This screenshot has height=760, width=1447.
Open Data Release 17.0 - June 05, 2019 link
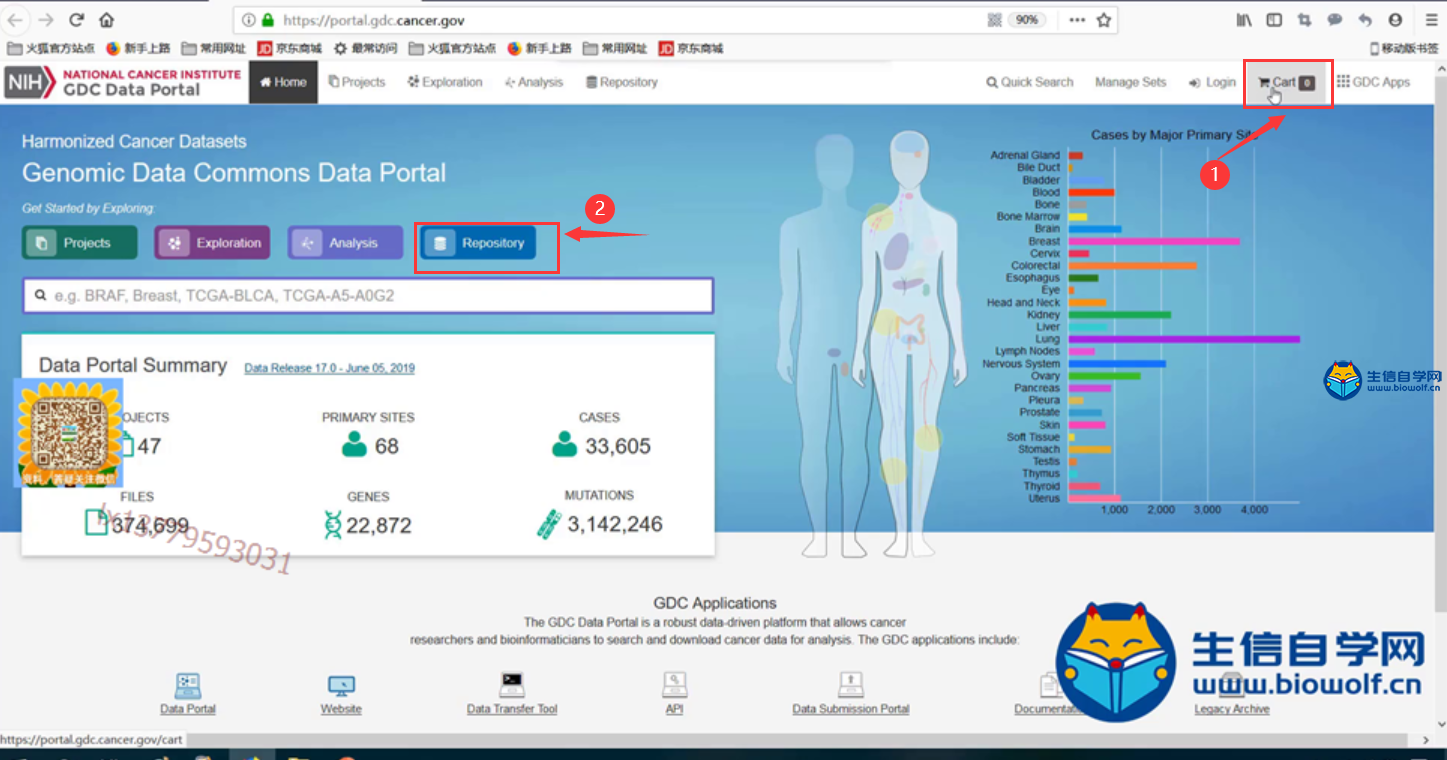(329, 368)
